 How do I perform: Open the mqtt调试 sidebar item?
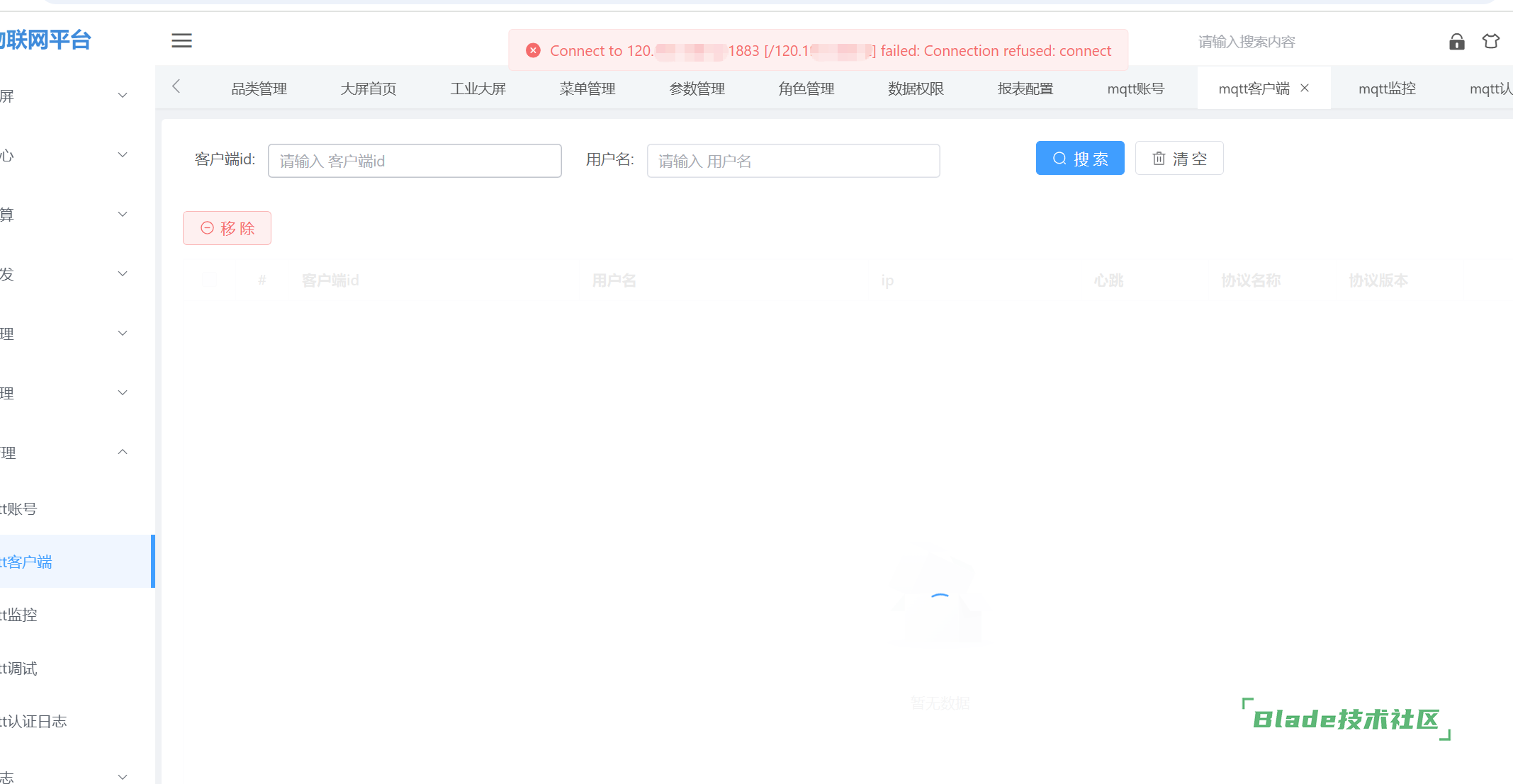[x=77, y=668]
